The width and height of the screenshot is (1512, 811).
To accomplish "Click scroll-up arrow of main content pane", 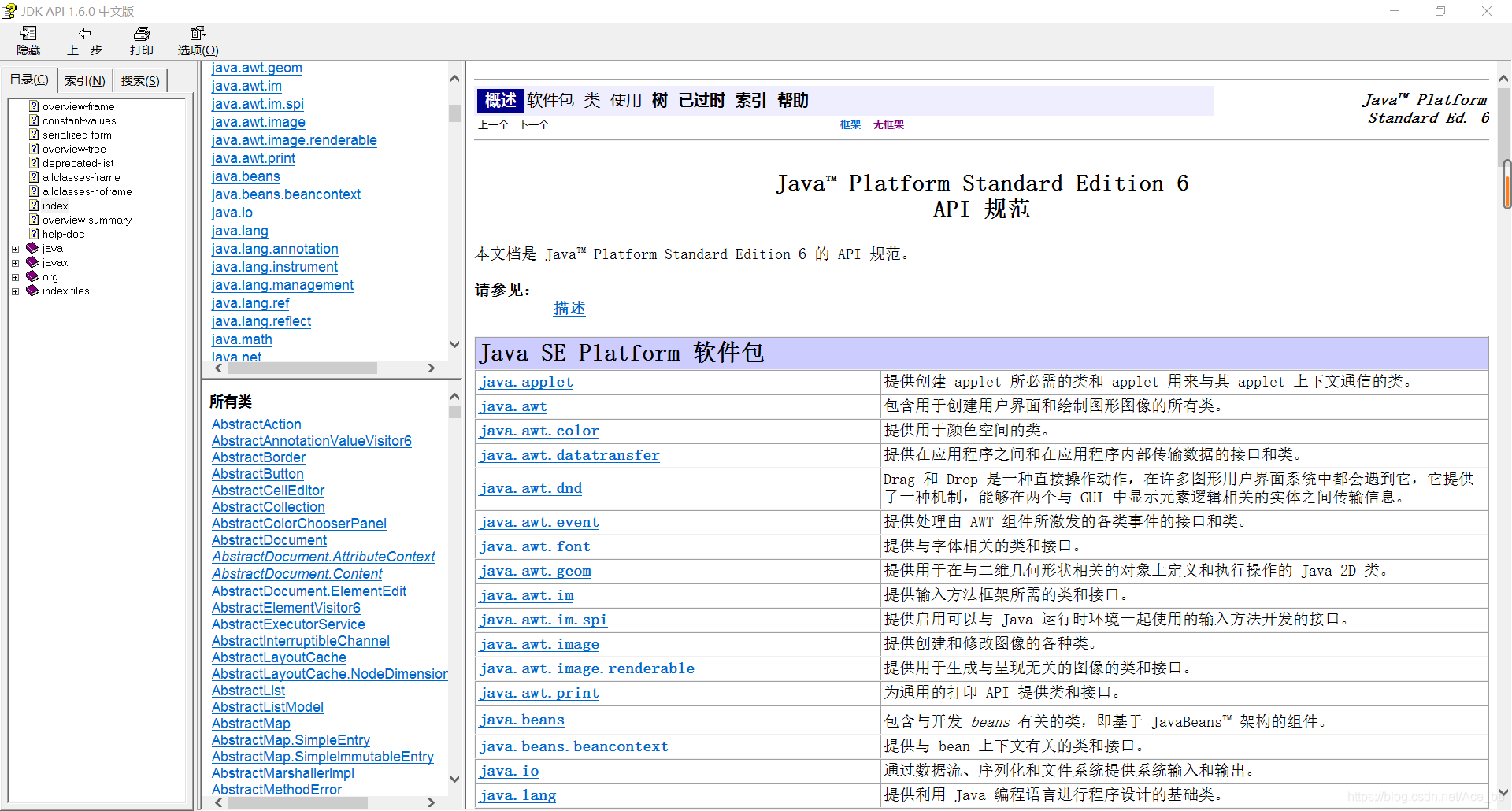I will pyautogui.click(x=1503, y=79).
